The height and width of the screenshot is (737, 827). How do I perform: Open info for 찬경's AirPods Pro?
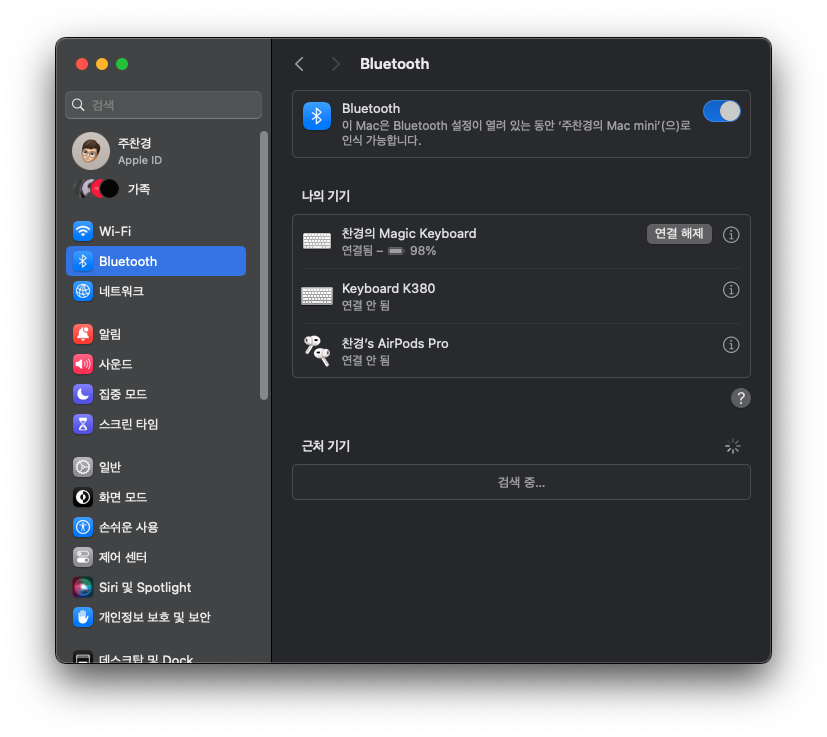(730, 344)
